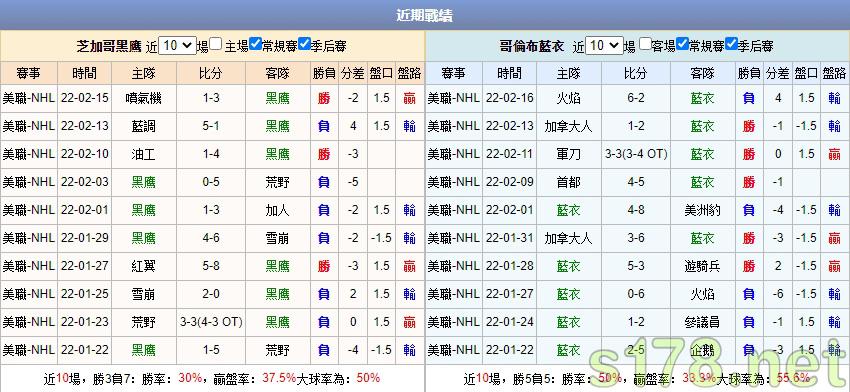Click date 22-01-28 in right table
Screen dimensions: 850x392
510,266
